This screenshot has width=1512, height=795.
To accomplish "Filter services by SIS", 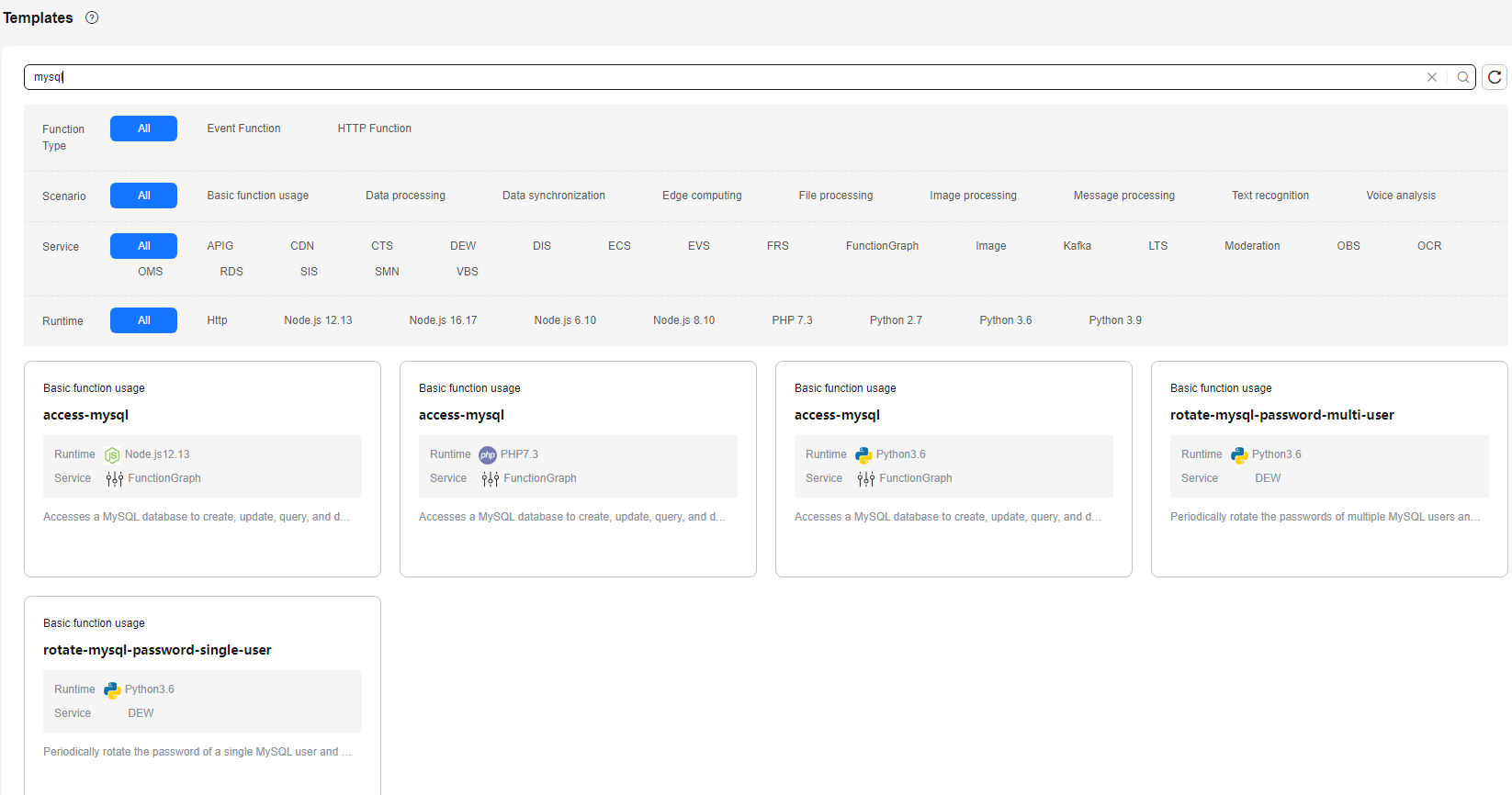I will pyautogui.click(x=309, y=272).
